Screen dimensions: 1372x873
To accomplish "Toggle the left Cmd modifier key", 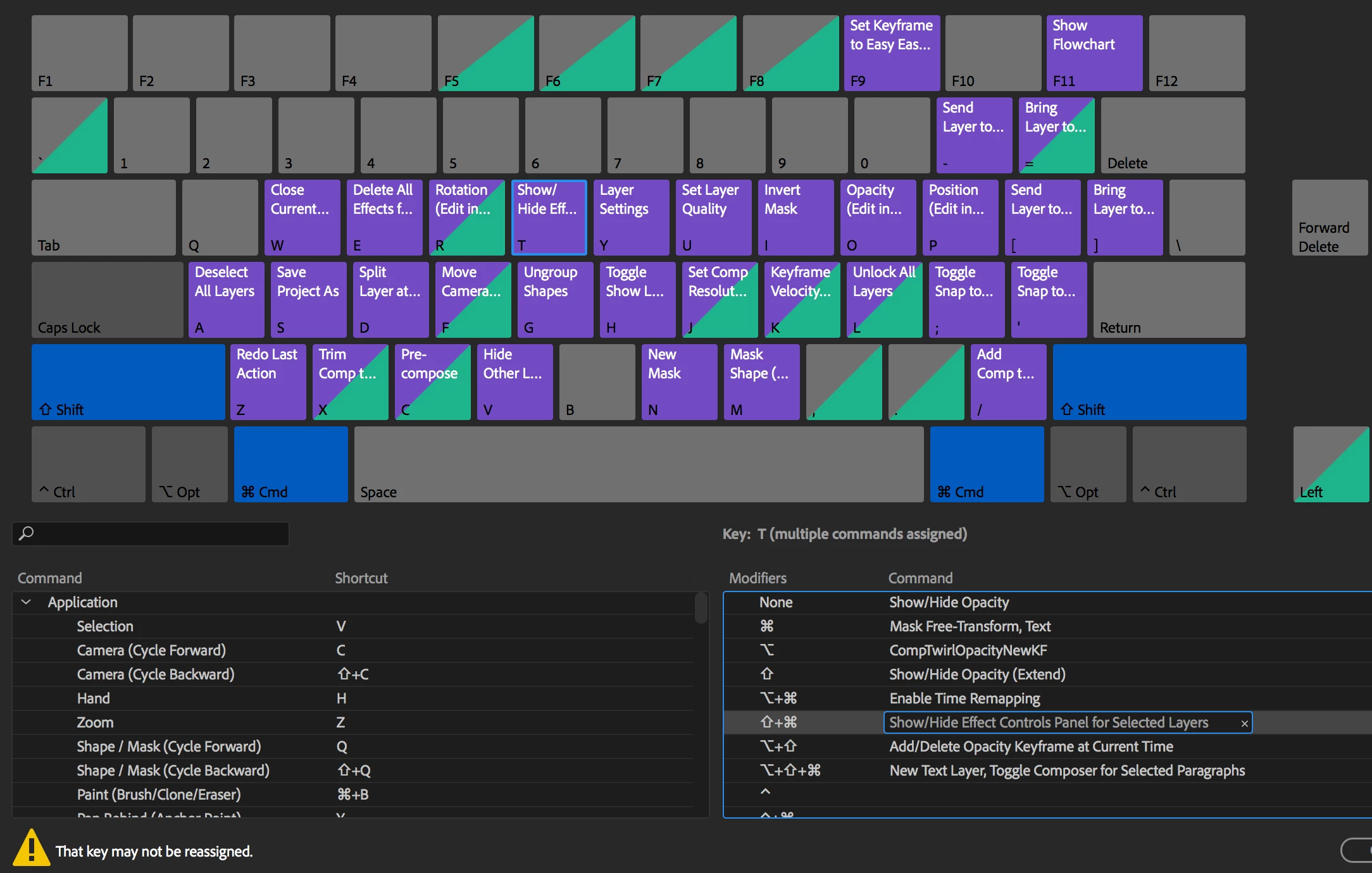I will tap(290, 464).
